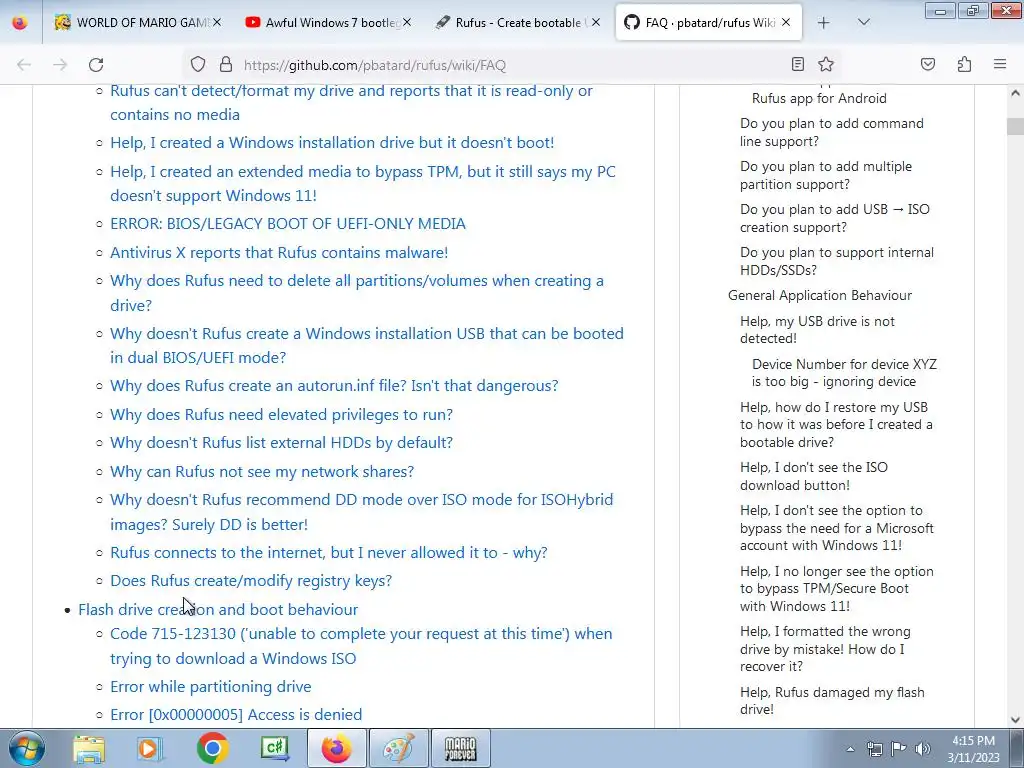Screen dimensions: 1024x768
Task: Click the network tray icon
Action: point(874,749)
